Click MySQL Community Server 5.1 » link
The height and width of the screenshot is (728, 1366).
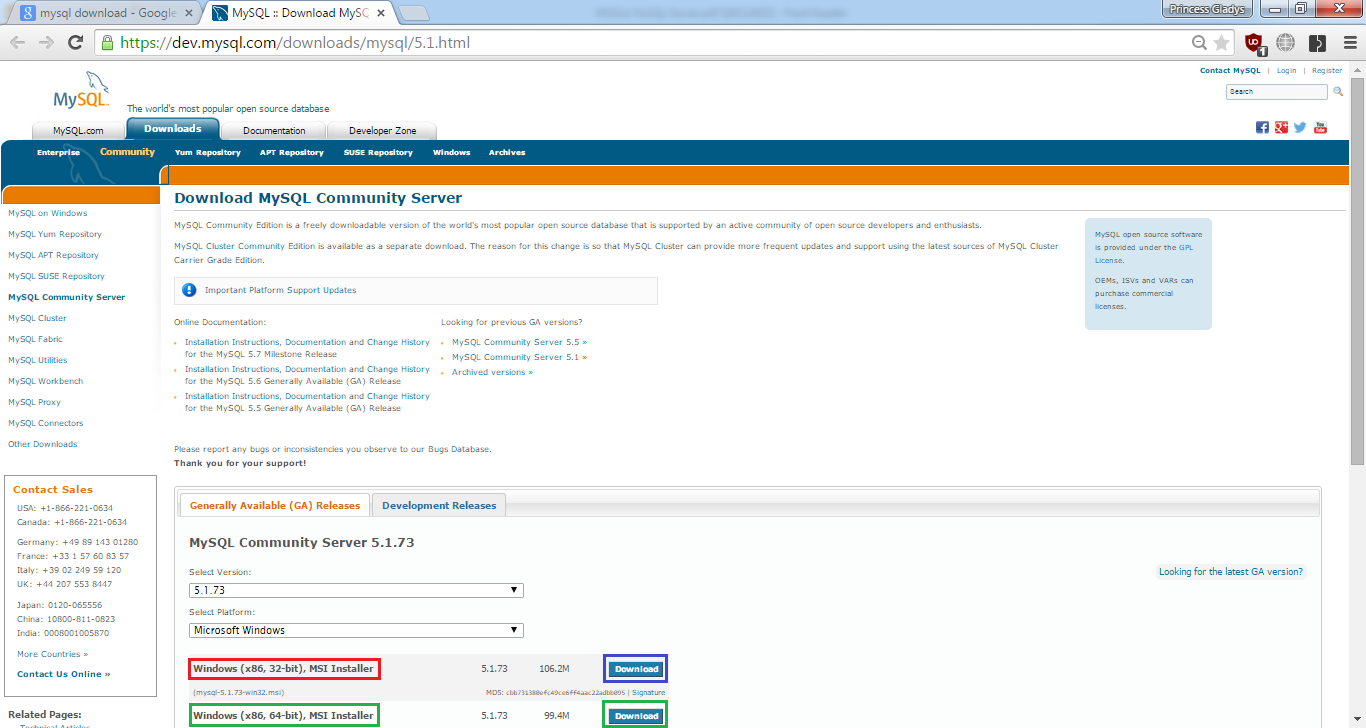tap(519, 357)
